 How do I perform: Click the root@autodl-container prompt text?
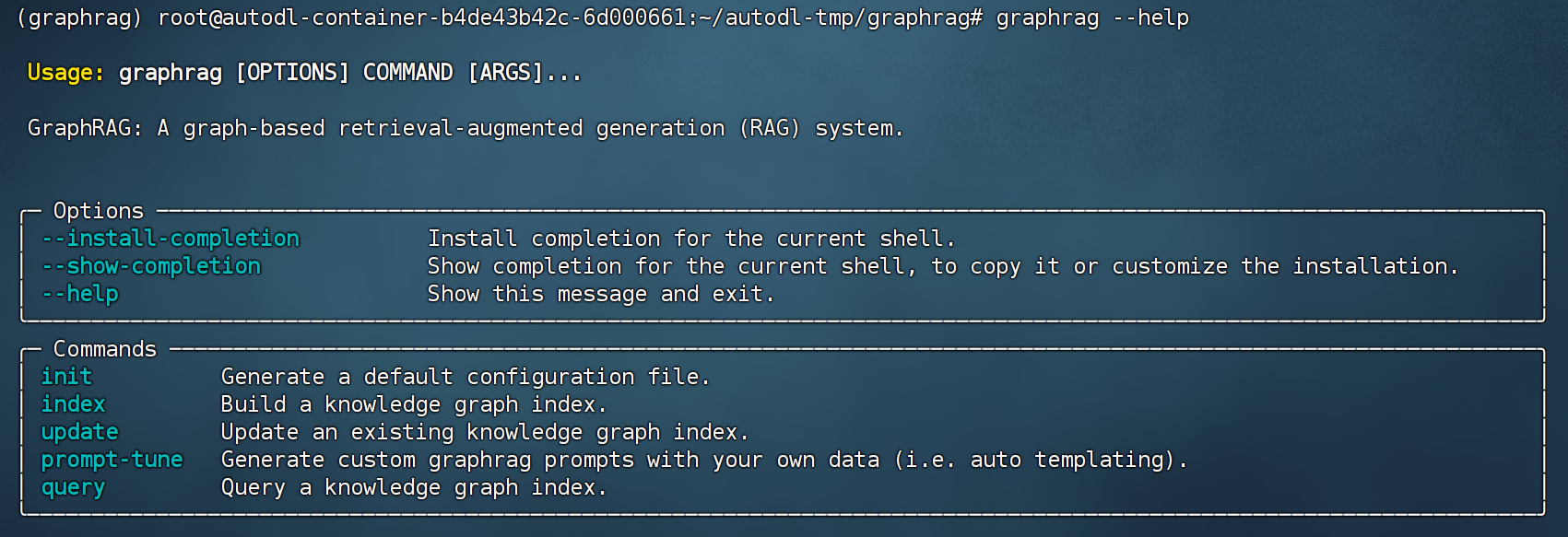(x=571, y=18)
